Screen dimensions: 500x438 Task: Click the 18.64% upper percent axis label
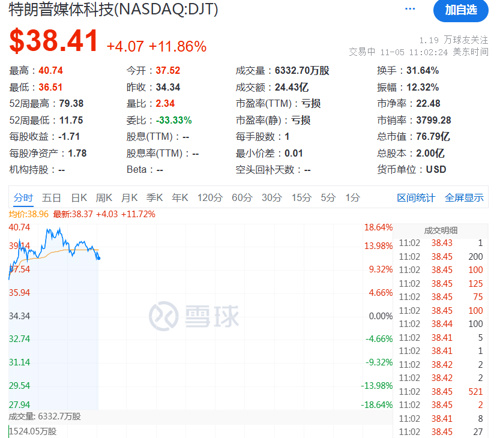point(378,228)
